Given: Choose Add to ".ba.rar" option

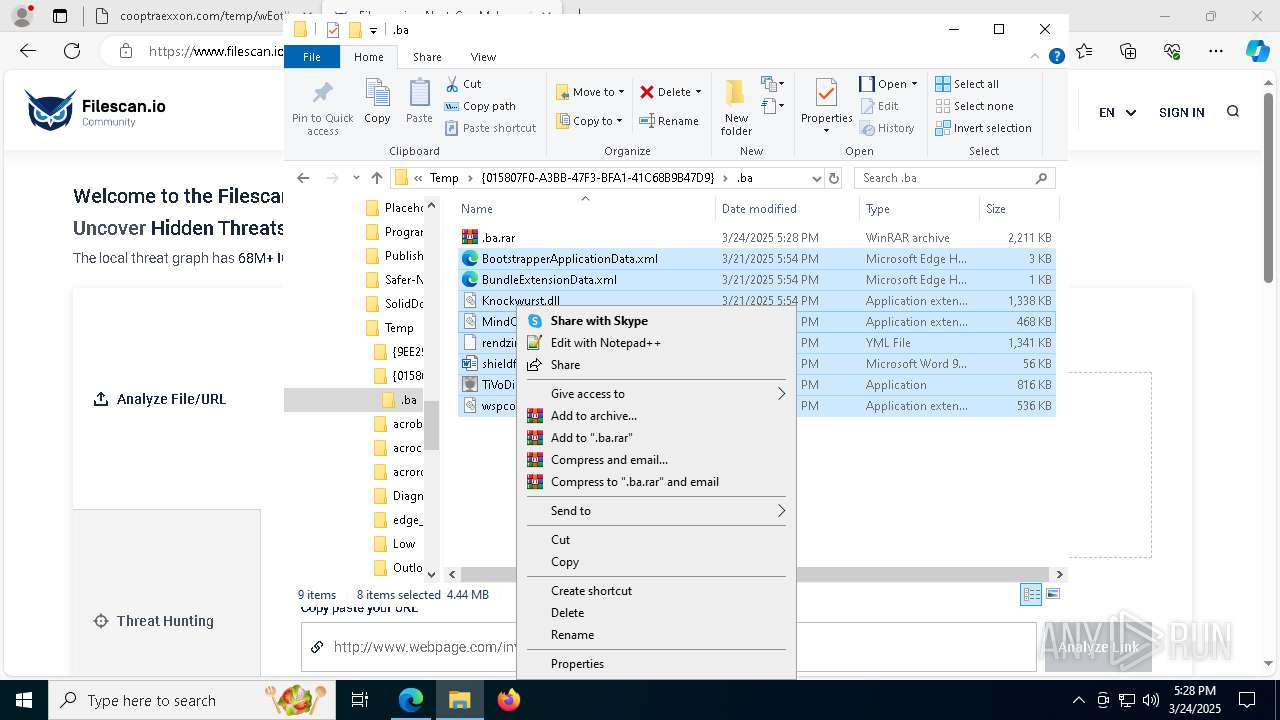Looking at the screenshot, I should click(x=655, y=438).
